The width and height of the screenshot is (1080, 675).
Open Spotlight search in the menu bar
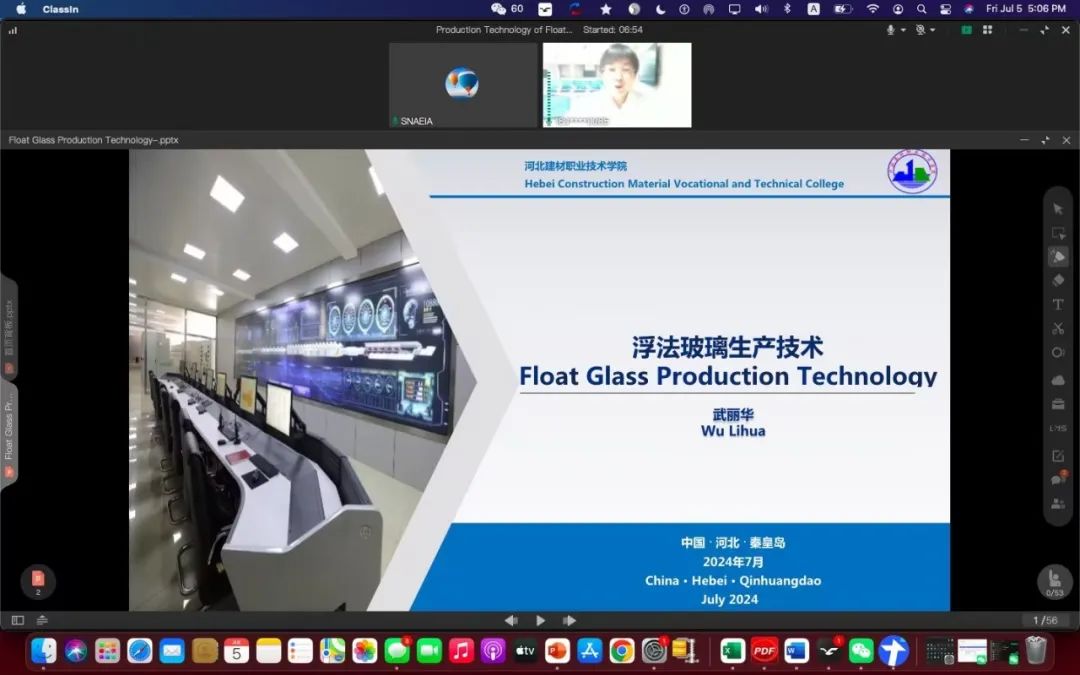922,9
